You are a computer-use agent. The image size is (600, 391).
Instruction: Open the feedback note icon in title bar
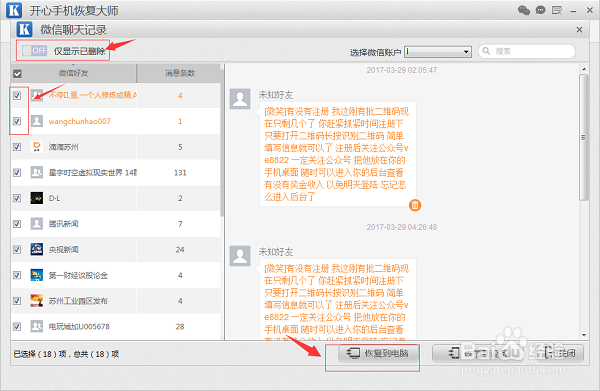click(x=557, y=10)
